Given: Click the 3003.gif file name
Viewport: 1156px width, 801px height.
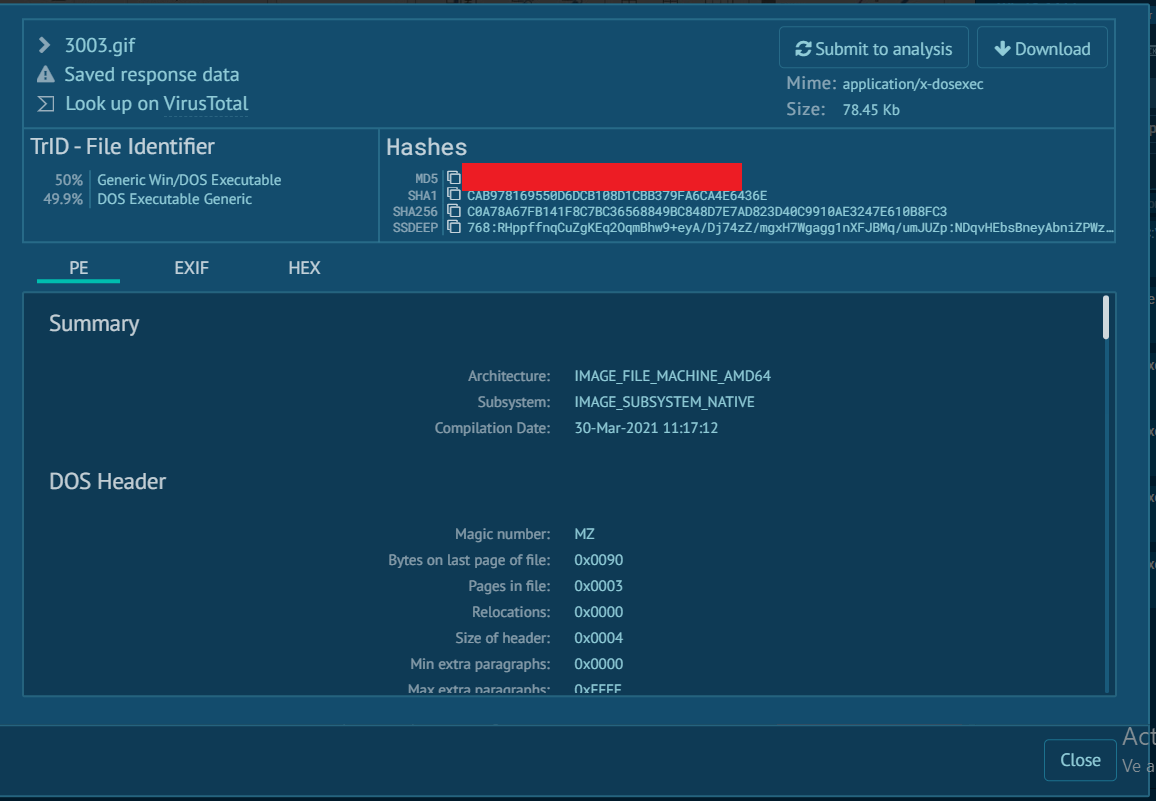Looking at the screenshot, I should point(99,45).
